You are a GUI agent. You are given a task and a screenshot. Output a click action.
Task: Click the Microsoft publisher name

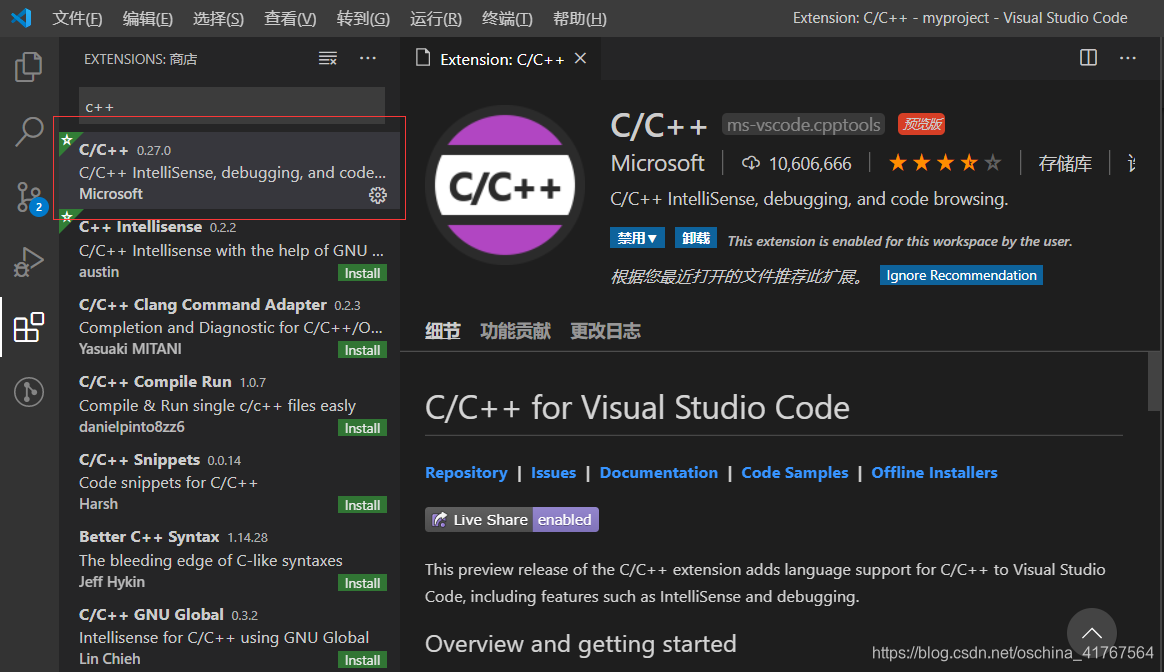[657, 163]
